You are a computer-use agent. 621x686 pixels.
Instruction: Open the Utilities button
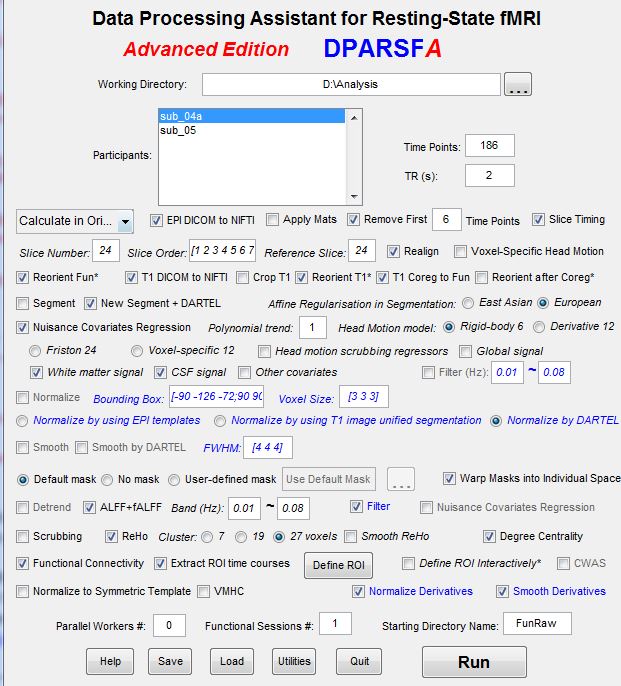pos(294,662)
